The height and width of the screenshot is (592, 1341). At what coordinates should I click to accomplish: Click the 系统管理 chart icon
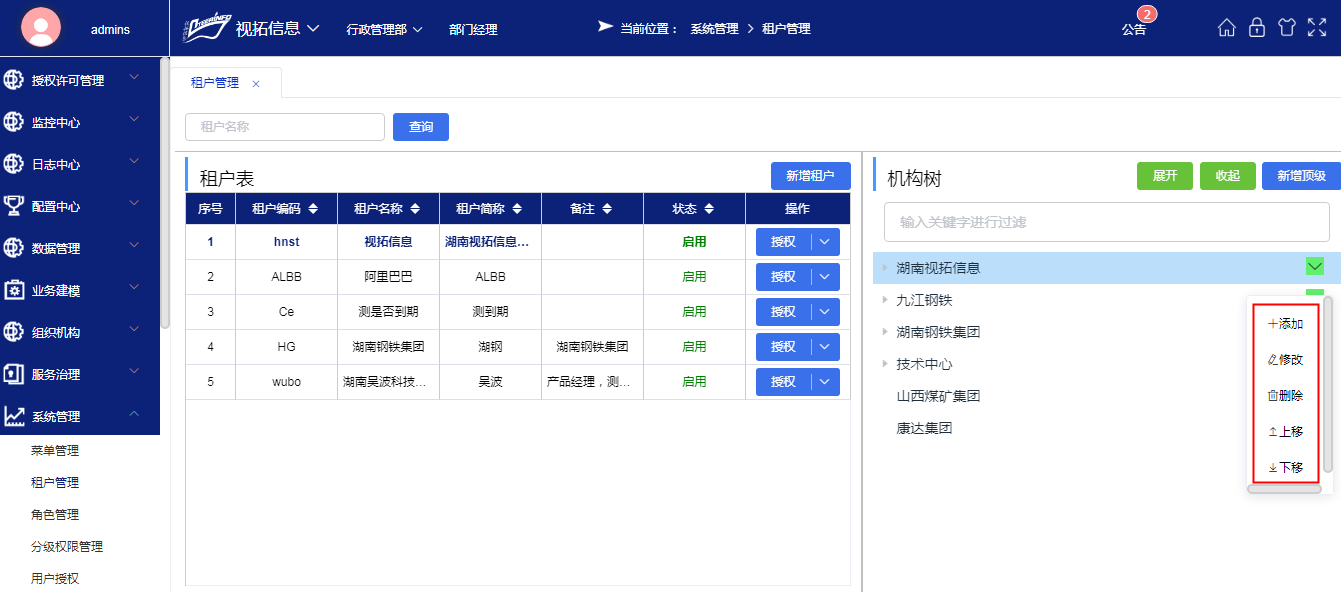coord(14,416)
